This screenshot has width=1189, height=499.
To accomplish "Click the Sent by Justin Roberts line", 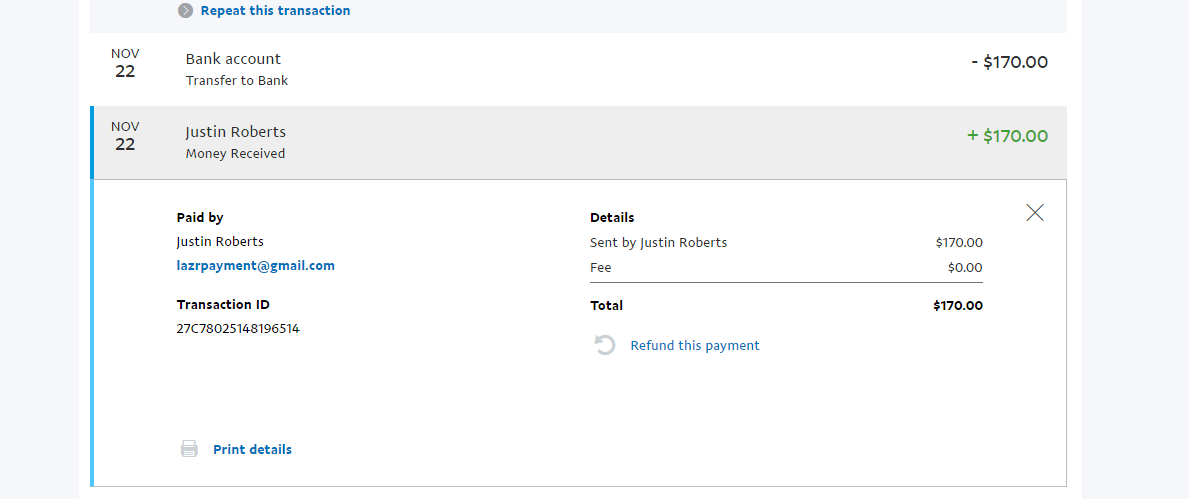I will (x=658, y=243).
